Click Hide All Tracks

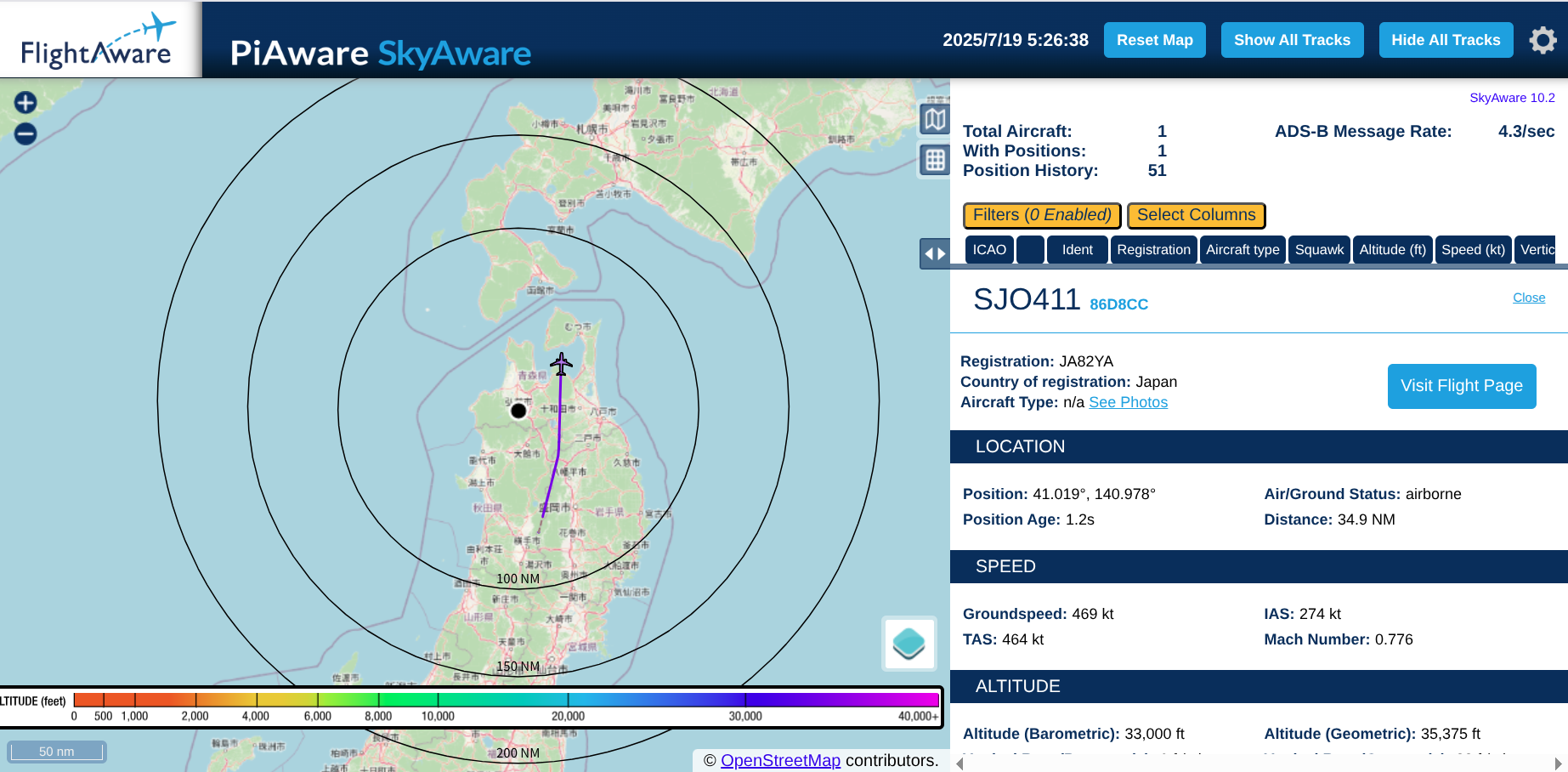click(1446, 40)
